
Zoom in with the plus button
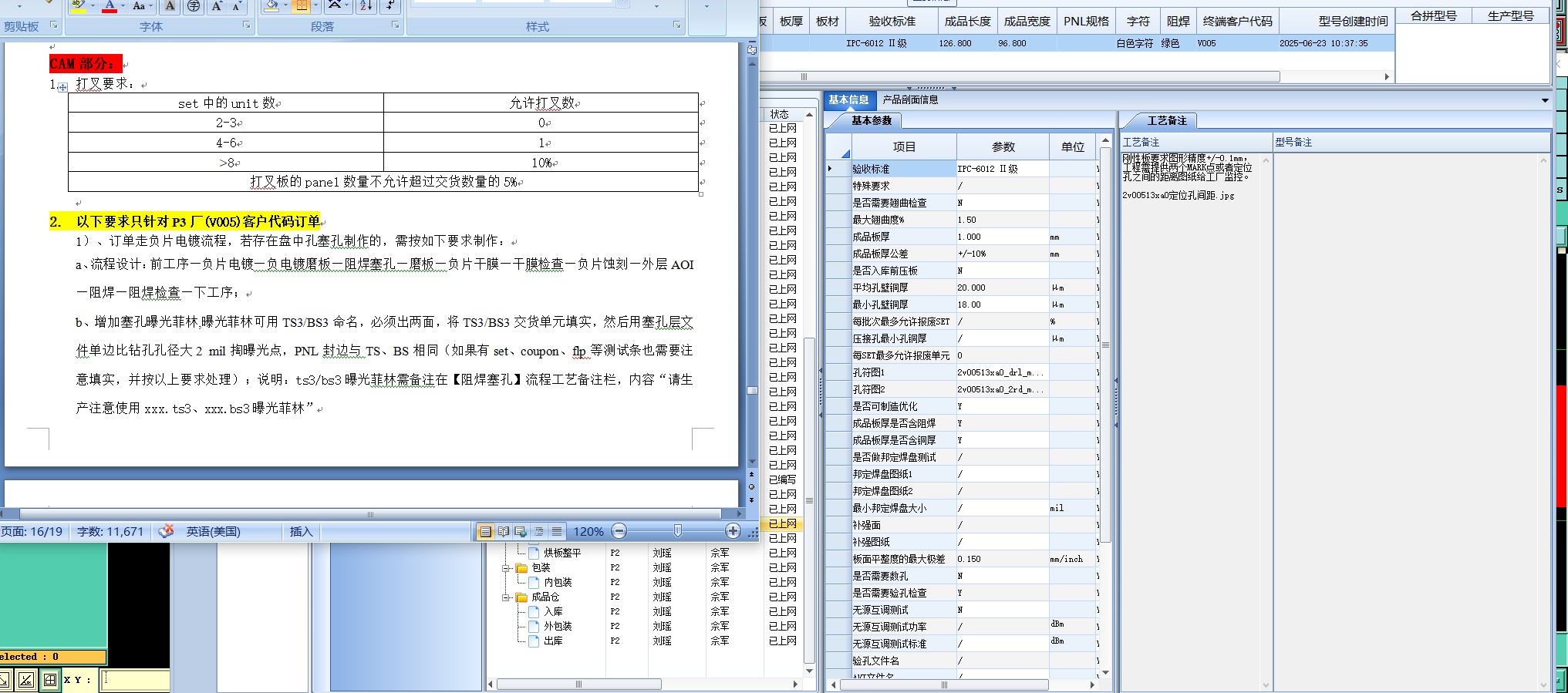[x=733, y=531]
